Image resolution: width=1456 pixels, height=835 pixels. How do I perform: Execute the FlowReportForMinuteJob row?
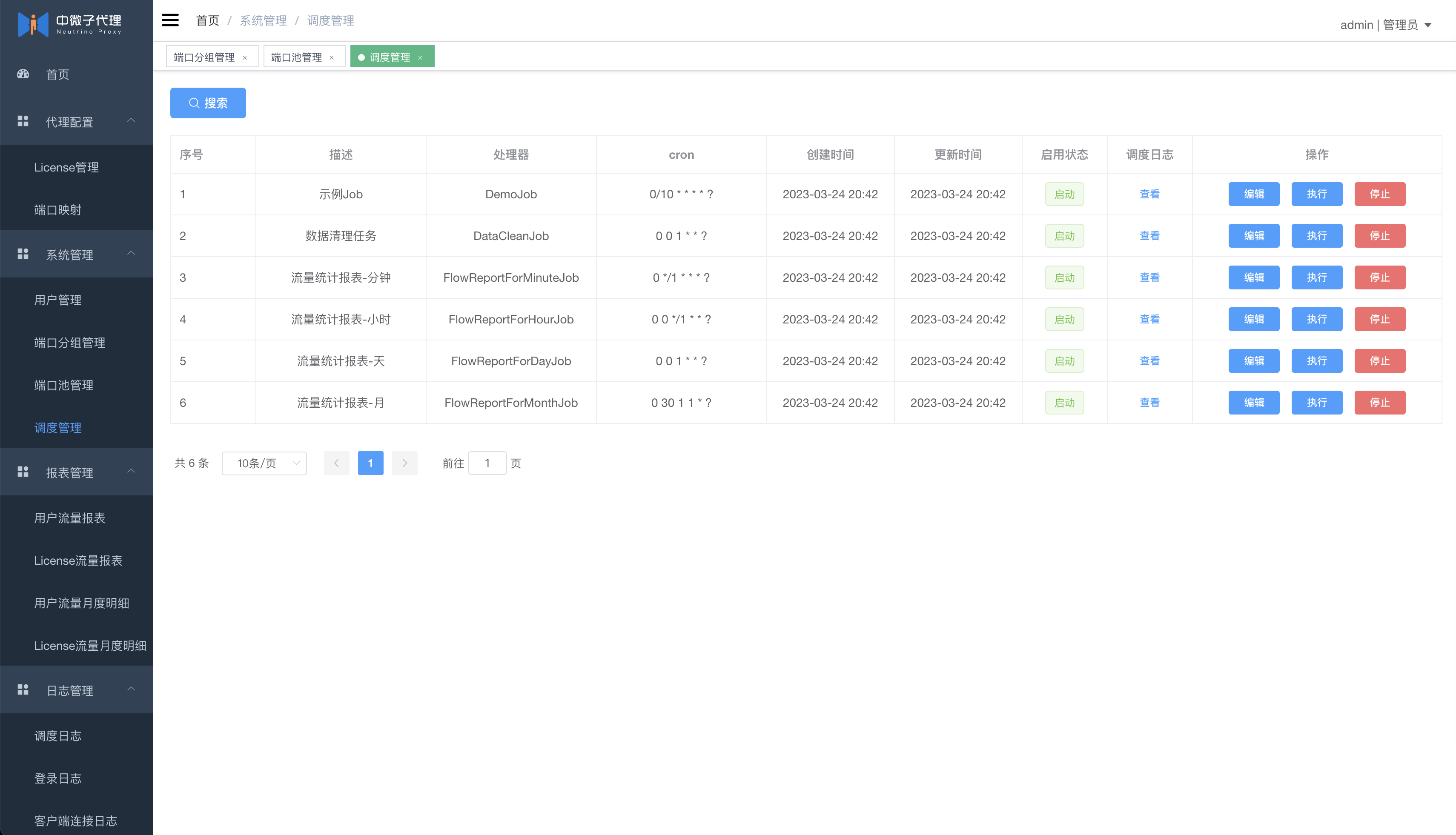(x=1317, y=277)
